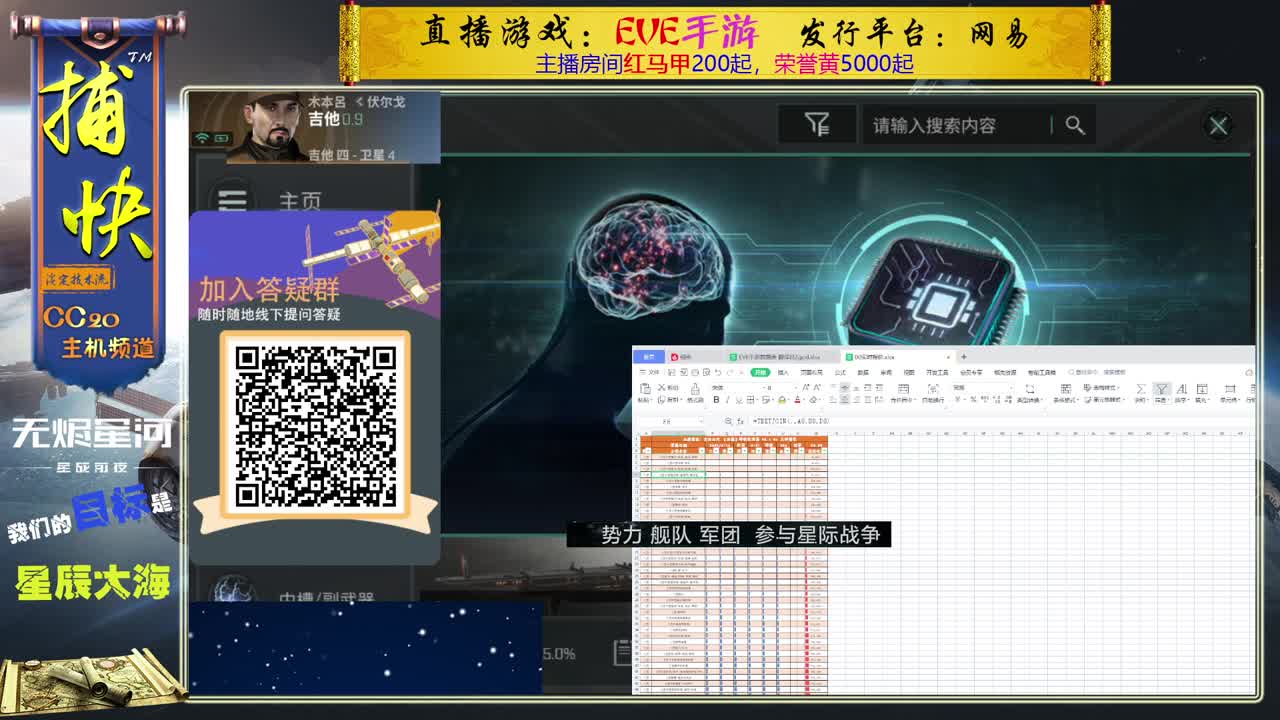Activate the Filter icon in the ribbon
The height and width of the screenshot is (720, 1280).
[x=1162, y=389]
